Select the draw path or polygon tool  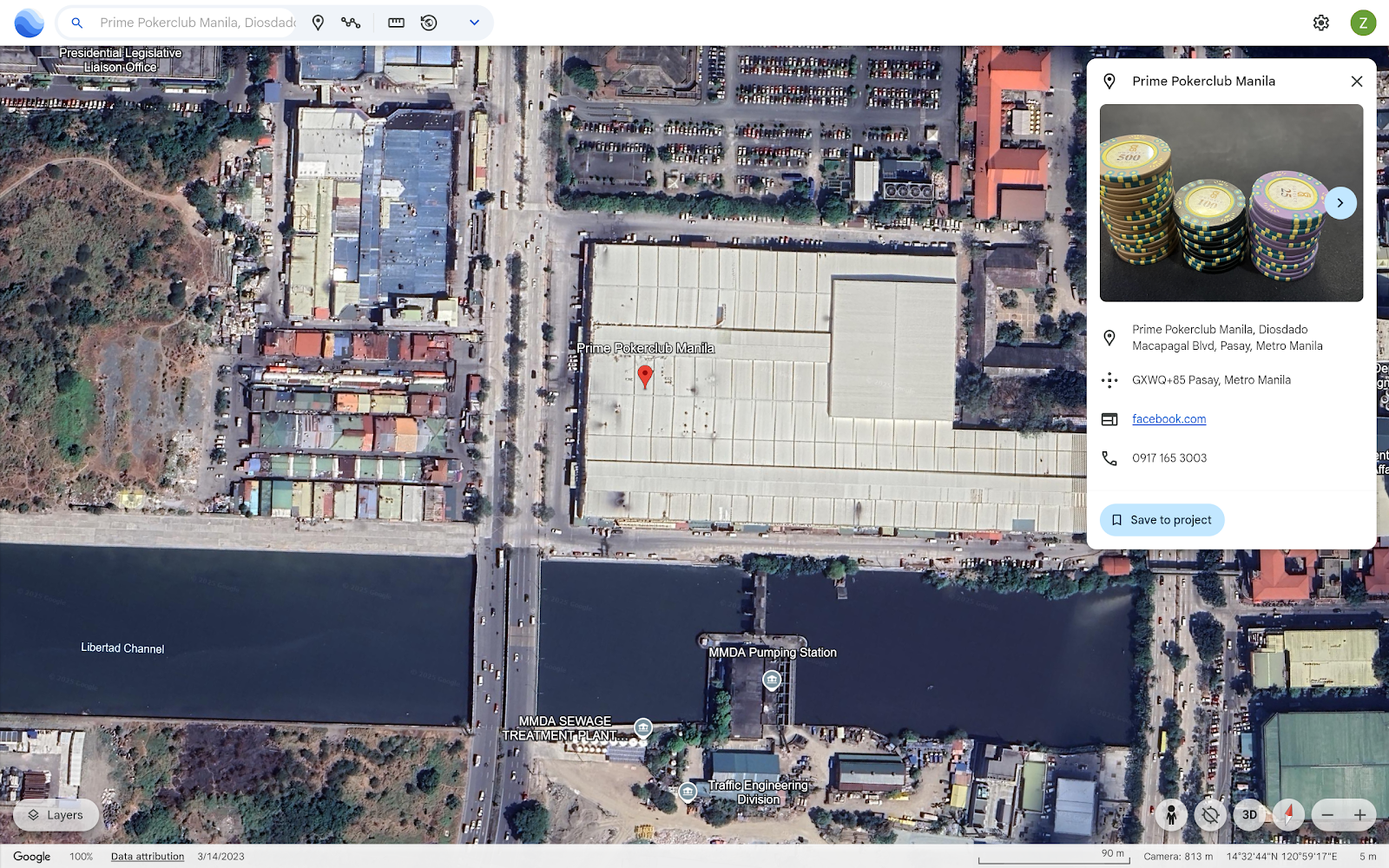pyautogui.click(x=351, y=23)
